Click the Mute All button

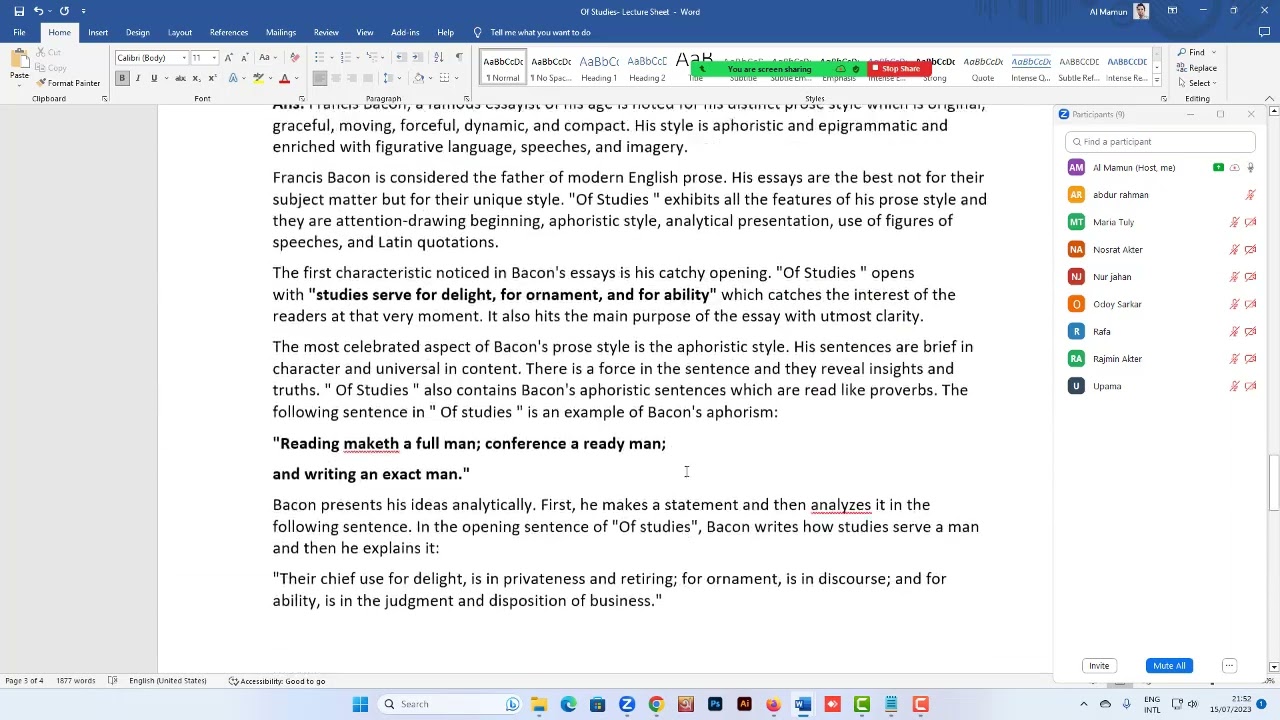pos(1169,666)
